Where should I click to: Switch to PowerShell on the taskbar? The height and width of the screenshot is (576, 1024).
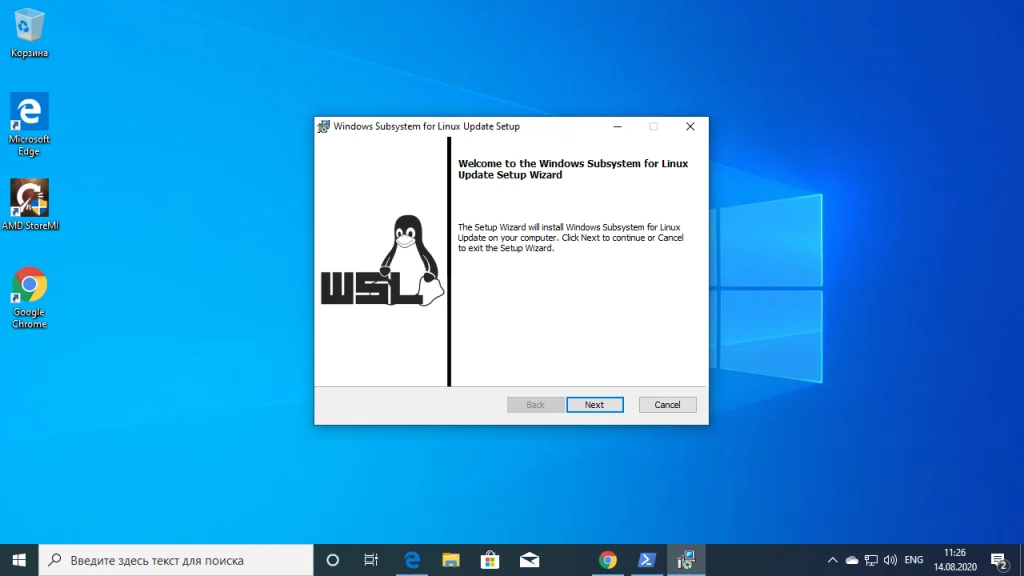(x=647, y=560)
